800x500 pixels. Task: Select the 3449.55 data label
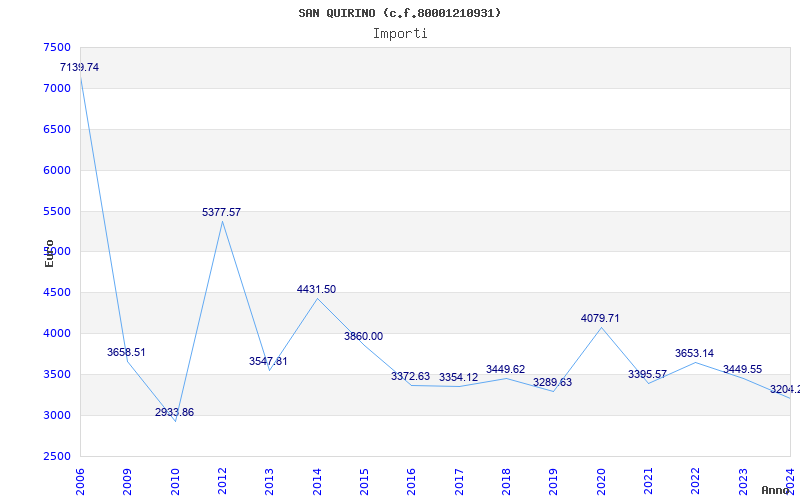coord(742,369)
